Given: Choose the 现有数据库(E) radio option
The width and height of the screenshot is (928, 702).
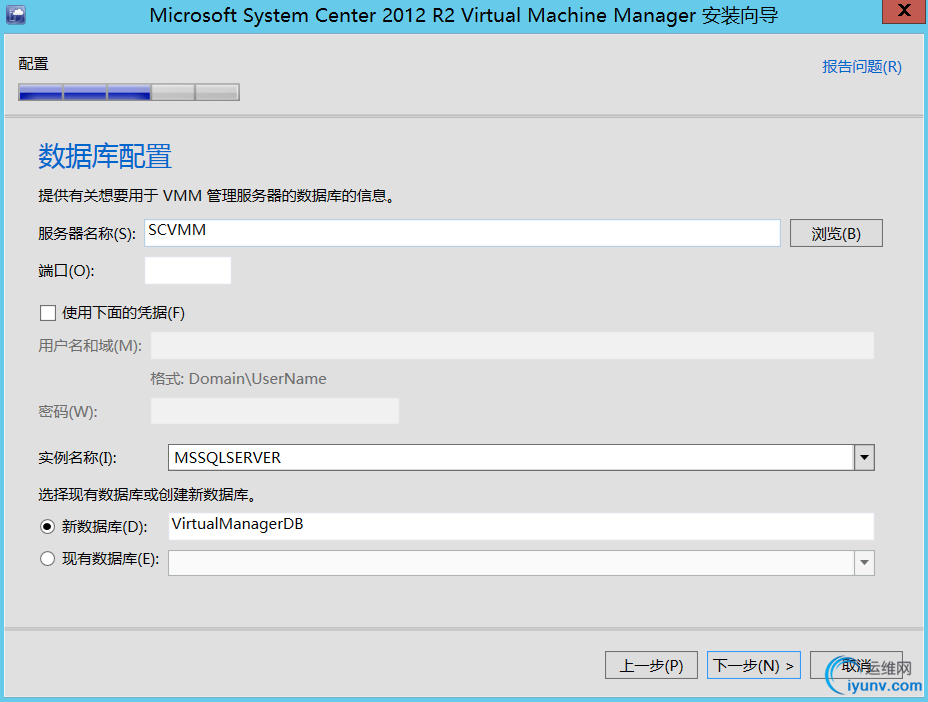Looking at the screenshot, I should point(47,560).
